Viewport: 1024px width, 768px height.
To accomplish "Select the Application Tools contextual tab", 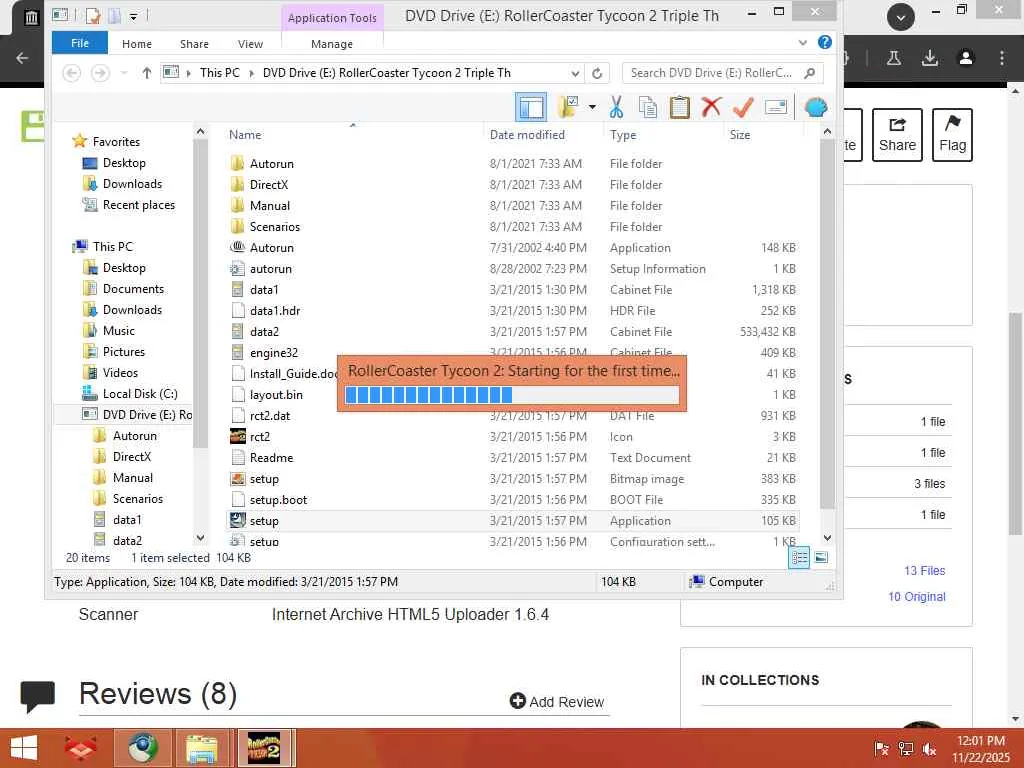I will [332, 18].
